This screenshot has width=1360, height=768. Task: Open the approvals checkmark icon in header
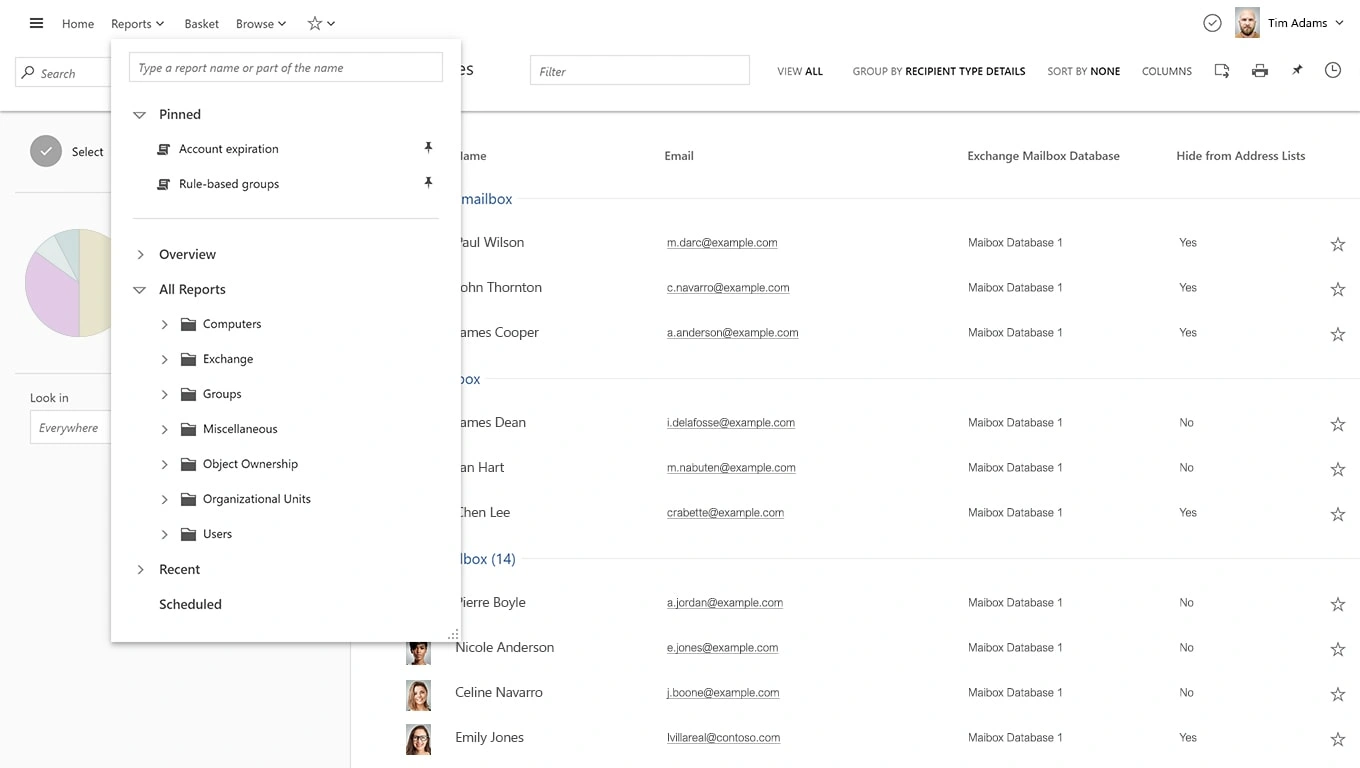pyautogui.click(x=1212, y=23)
